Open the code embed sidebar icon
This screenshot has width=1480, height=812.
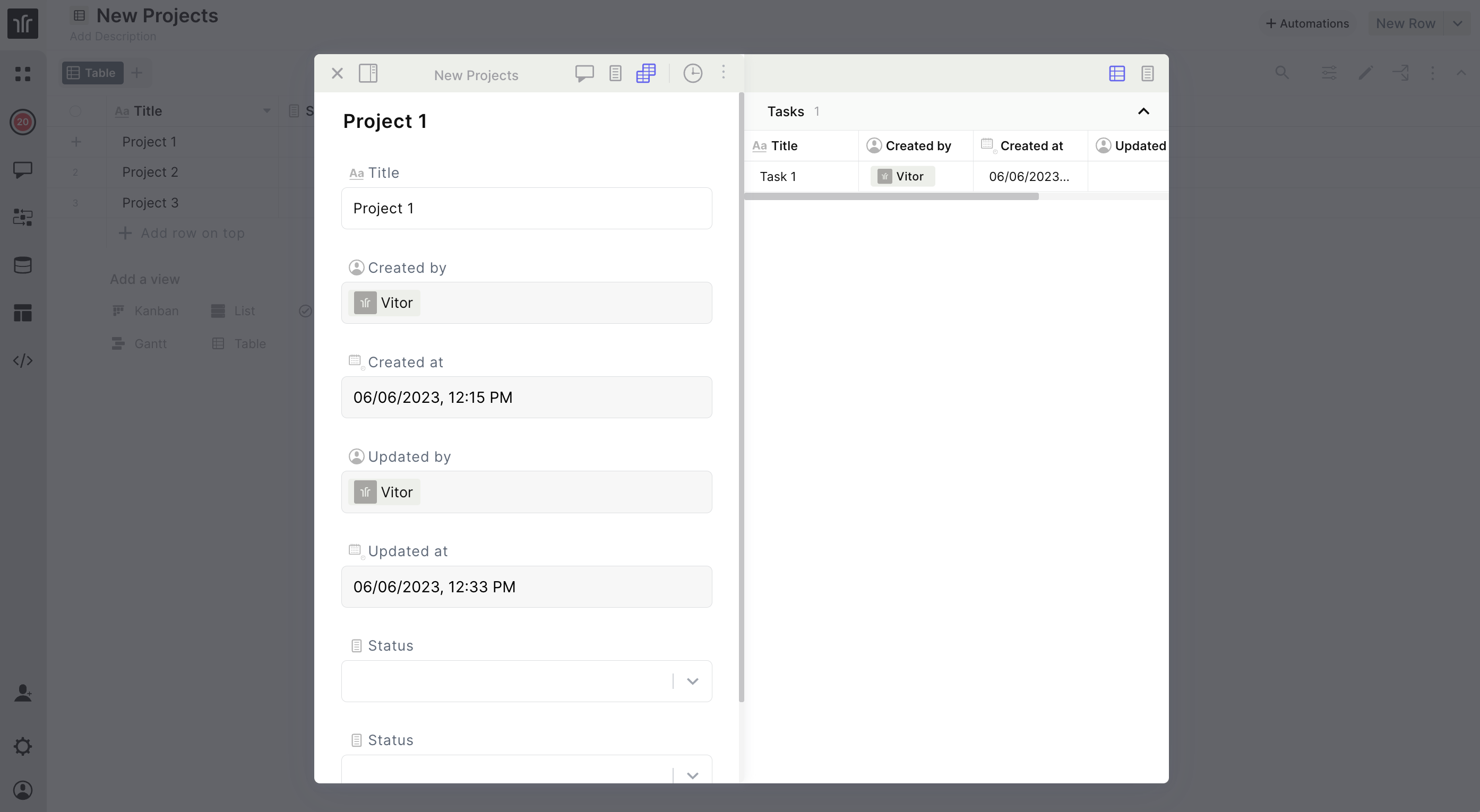click(23, 361)
